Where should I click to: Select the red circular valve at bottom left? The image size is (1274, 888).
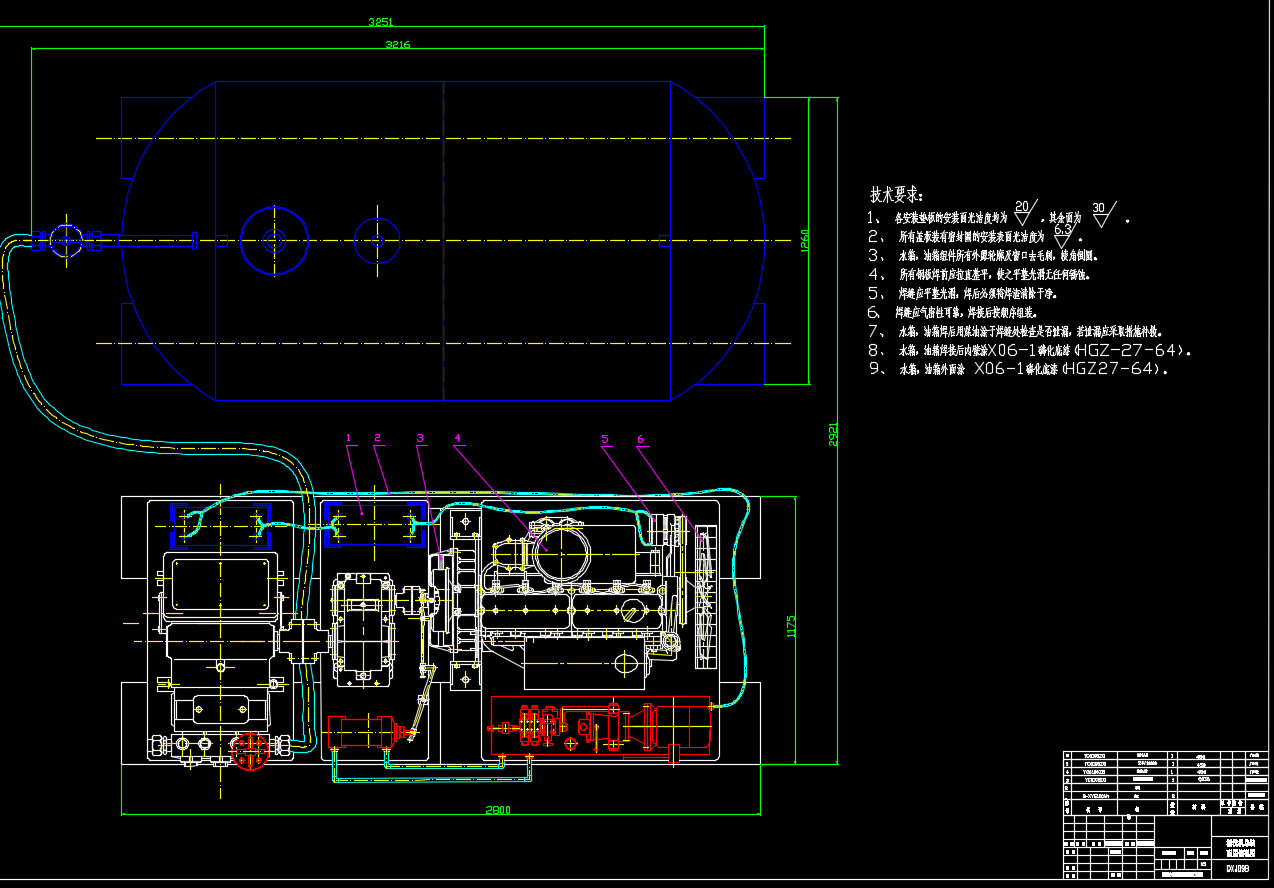246,751
